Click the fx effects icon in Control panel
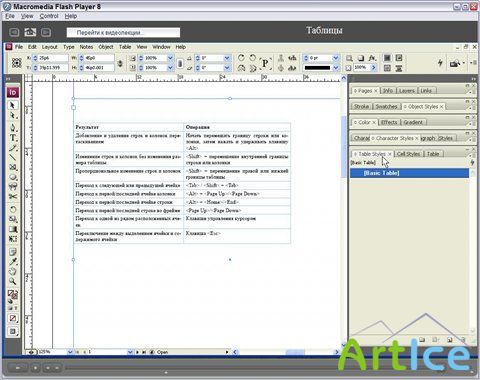480x380 pixels. (x=372, y=58)
